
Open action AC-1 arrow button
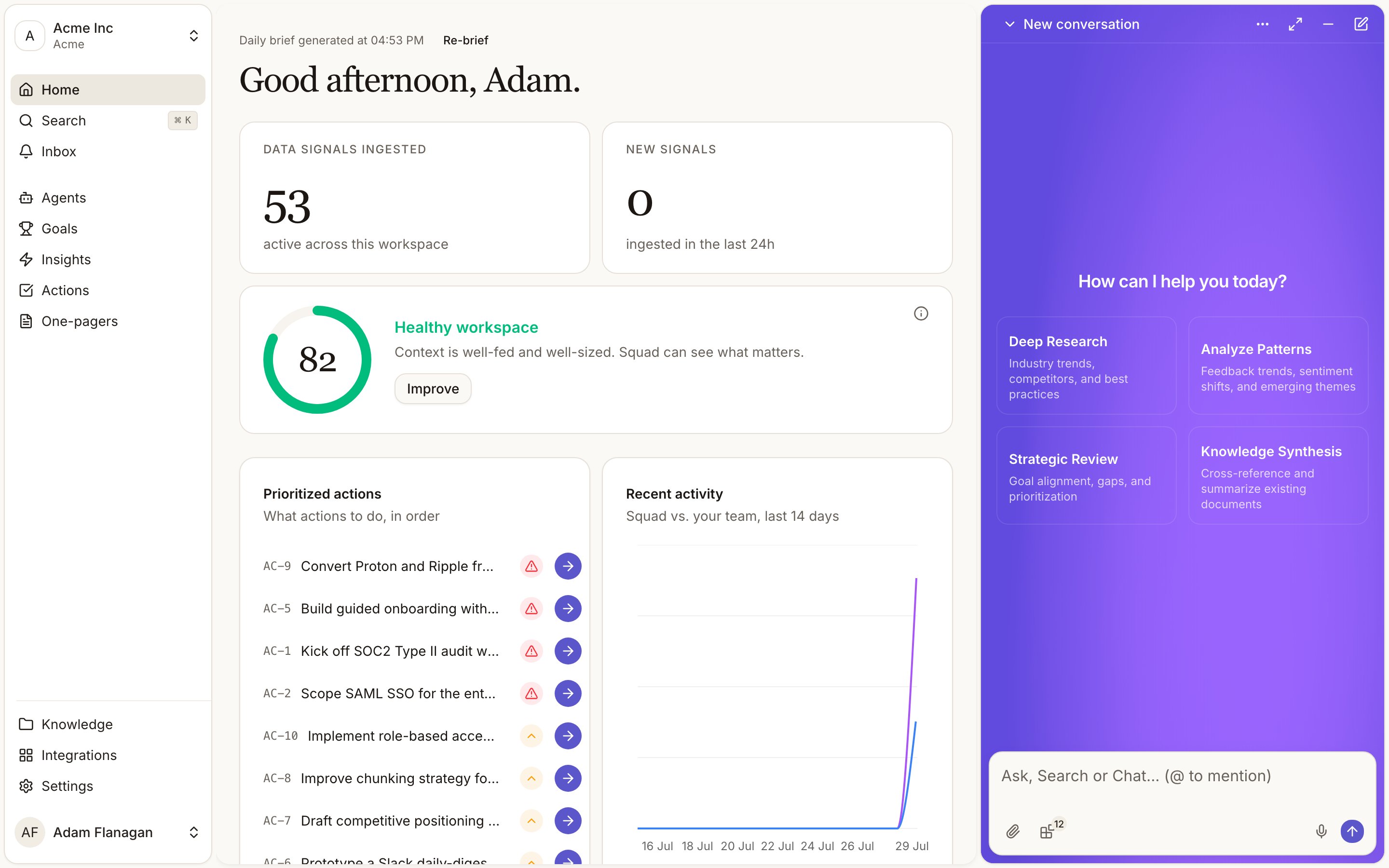(x=568, y=651)
